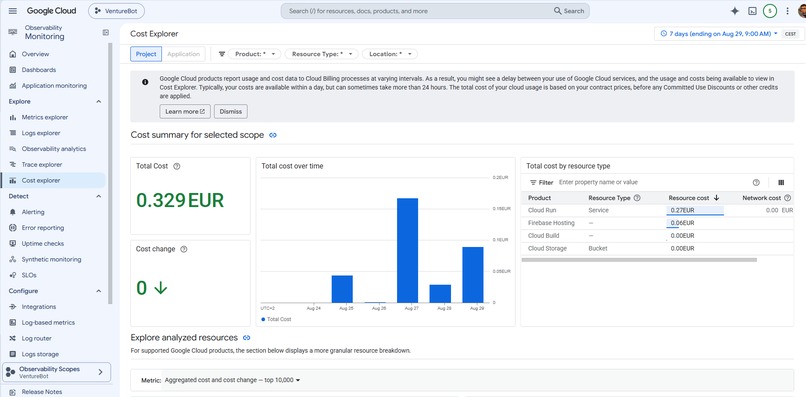Open the user account avatar

(802, 11)
